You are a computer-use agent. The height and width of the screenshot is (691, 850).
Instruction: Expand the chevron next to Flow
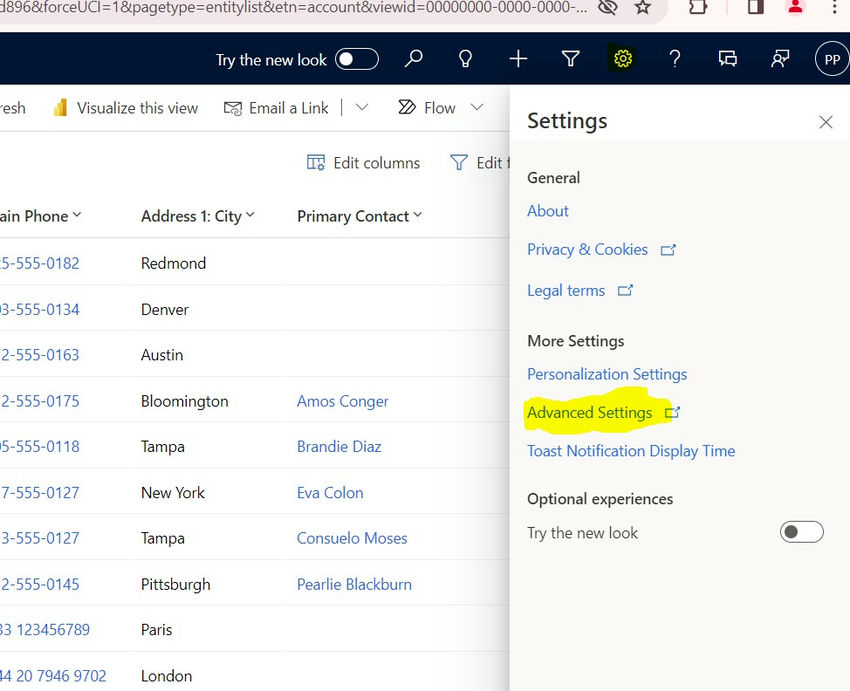(474, 108)
